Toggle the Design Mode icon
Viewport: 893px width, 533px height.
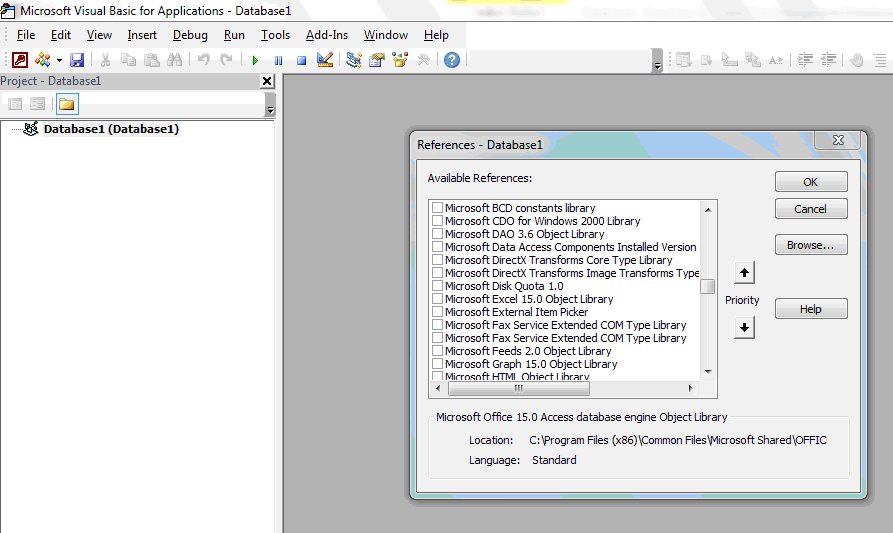[325, 59]
